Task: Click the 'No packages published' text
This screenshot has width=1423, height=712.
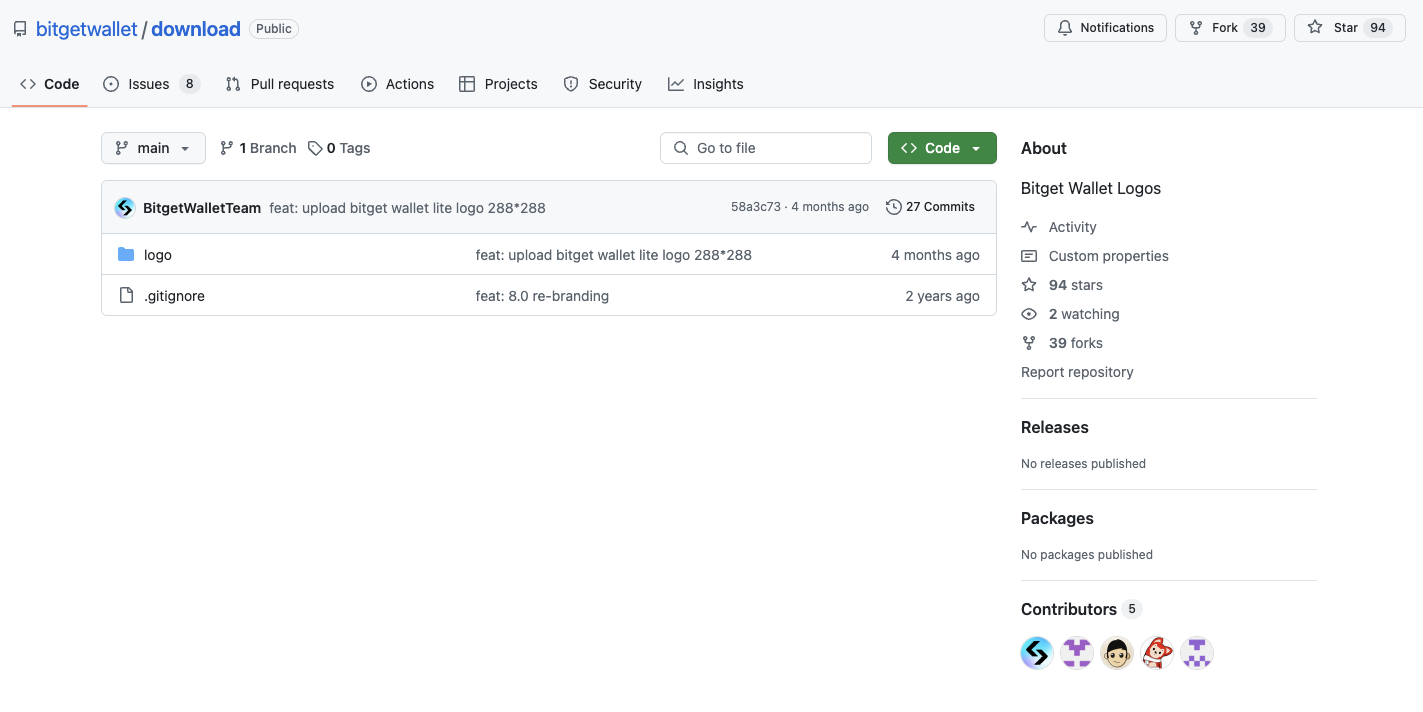Action: [x=1087, y=554]
